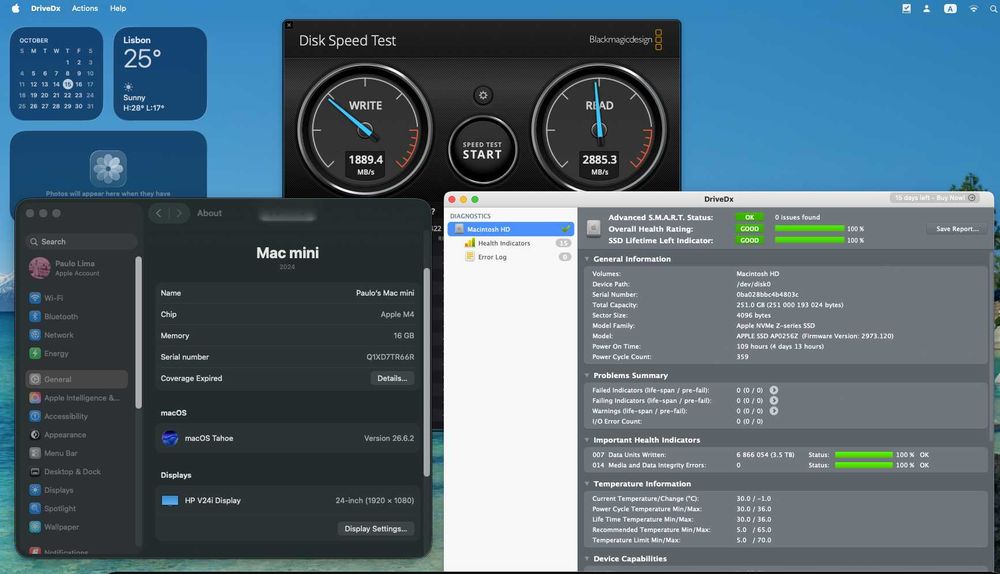Screen dimensions: 1000x574
Task: Click the Macintosh HD drive icon in sidebar
Action: [x=459, y=229]
